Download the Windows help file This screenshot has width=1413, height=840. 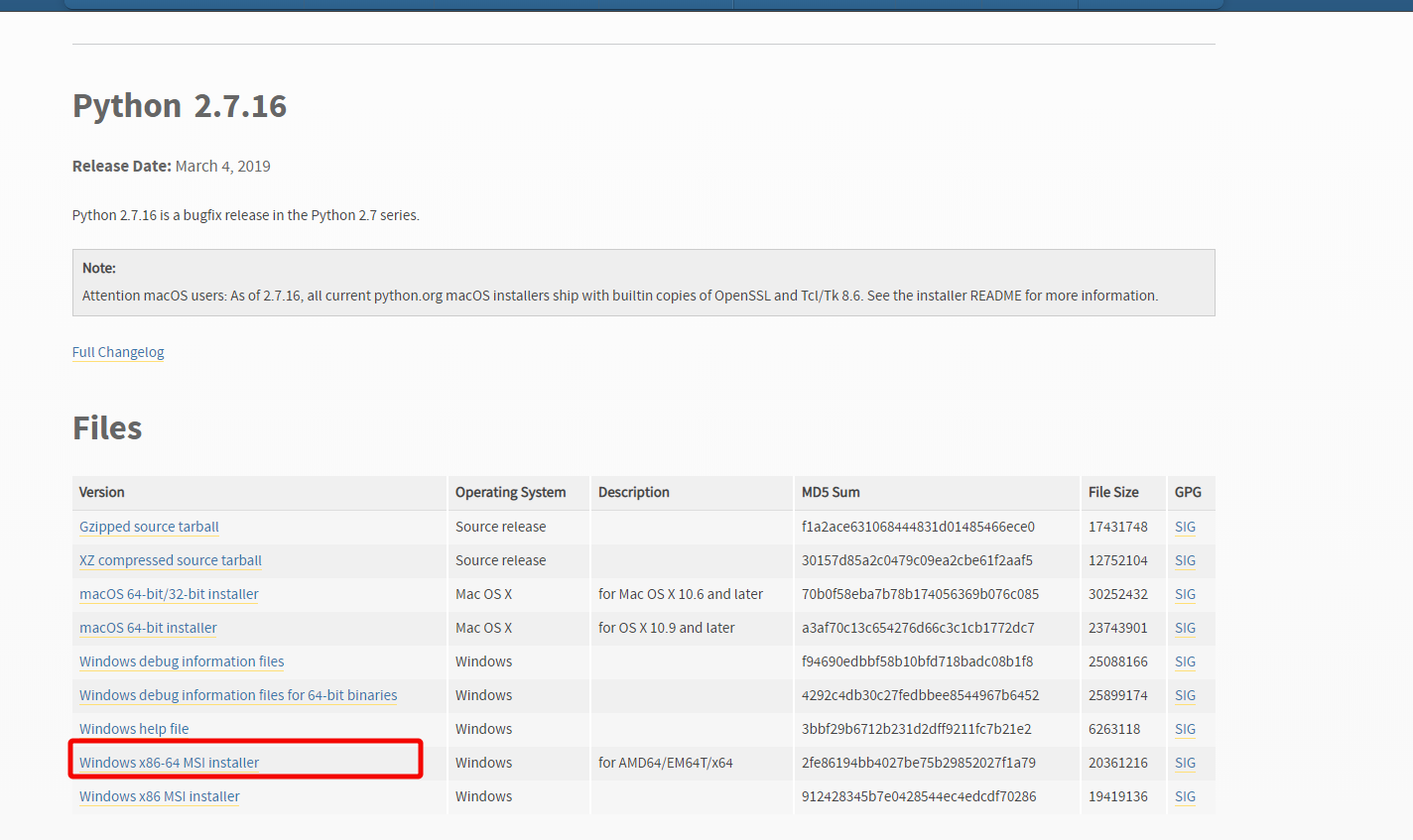(133, 729)
